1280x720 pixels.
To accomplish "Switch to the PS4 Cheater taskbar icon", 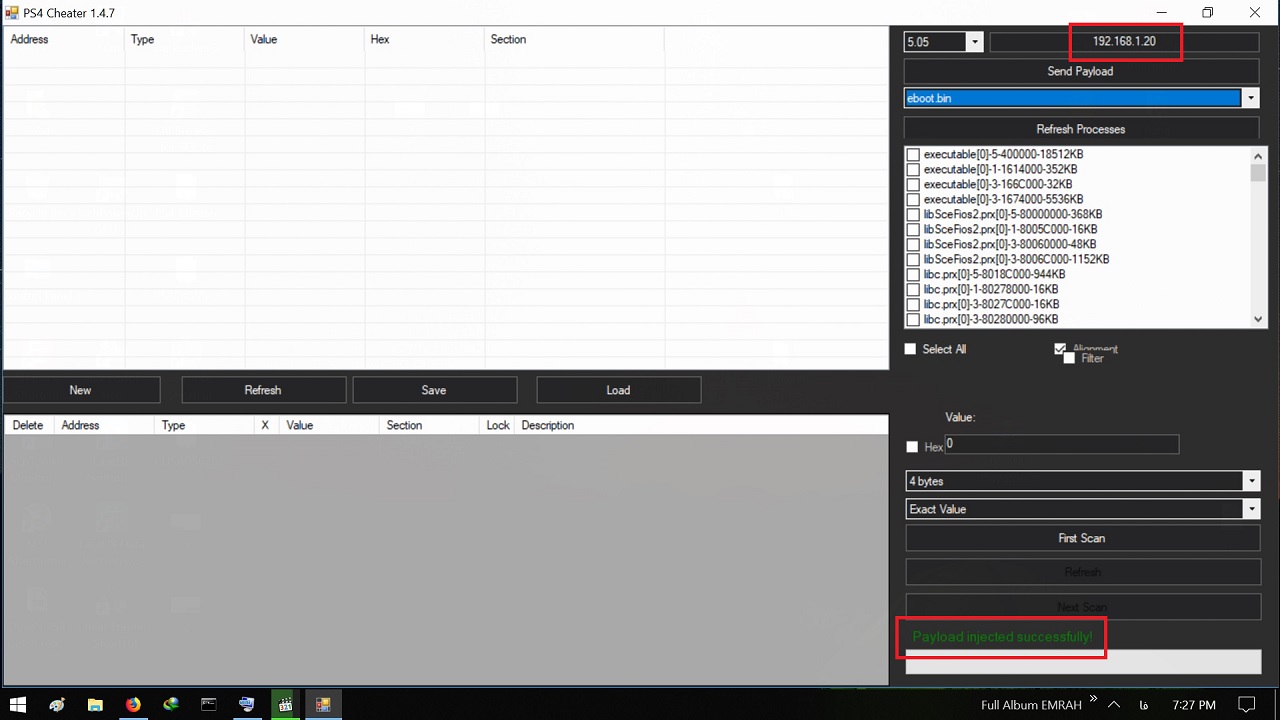I will [x=323, y=704].
